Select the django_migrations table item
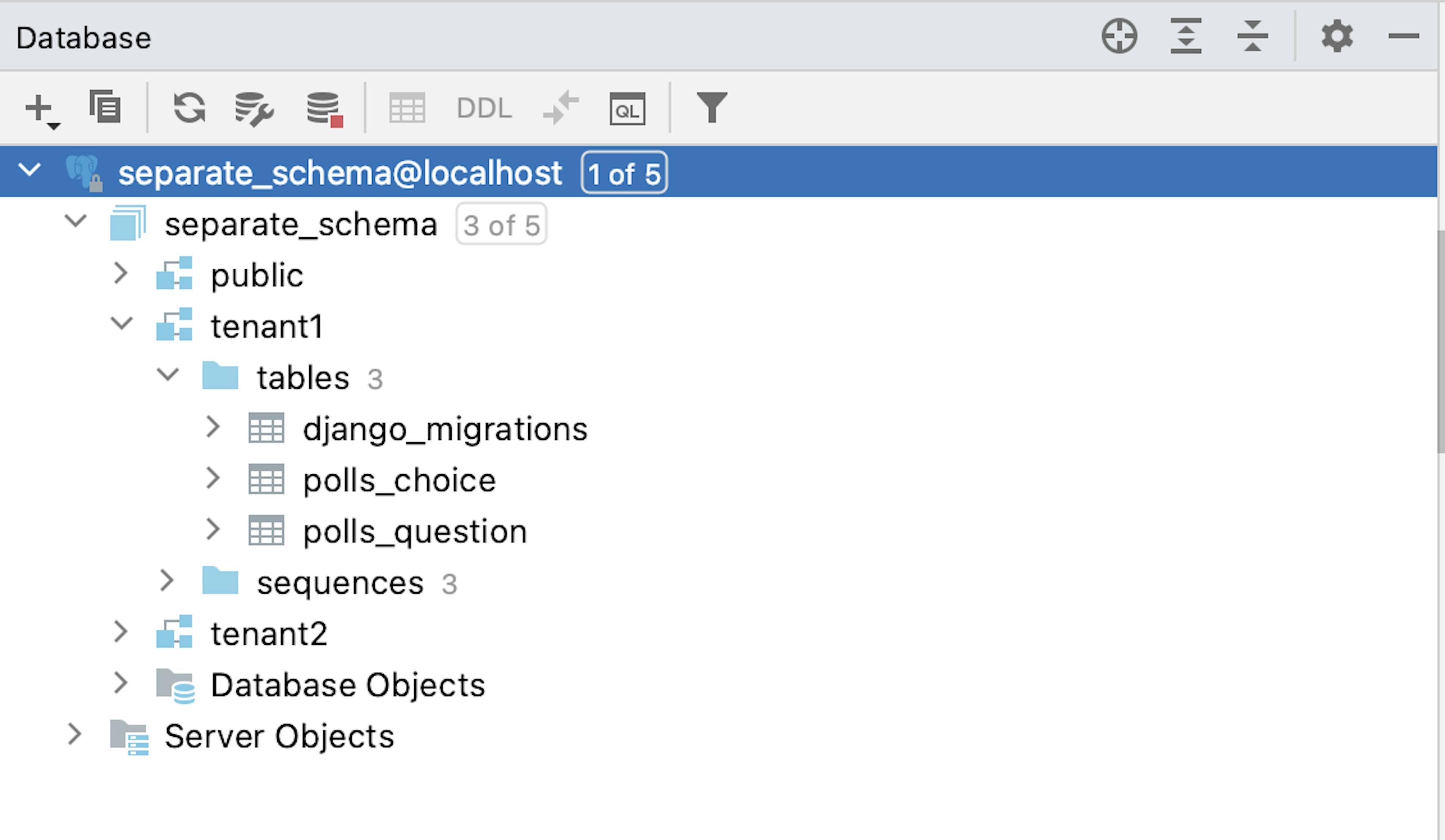Viewport: 1445px width, 840px height. coord(444,428)
